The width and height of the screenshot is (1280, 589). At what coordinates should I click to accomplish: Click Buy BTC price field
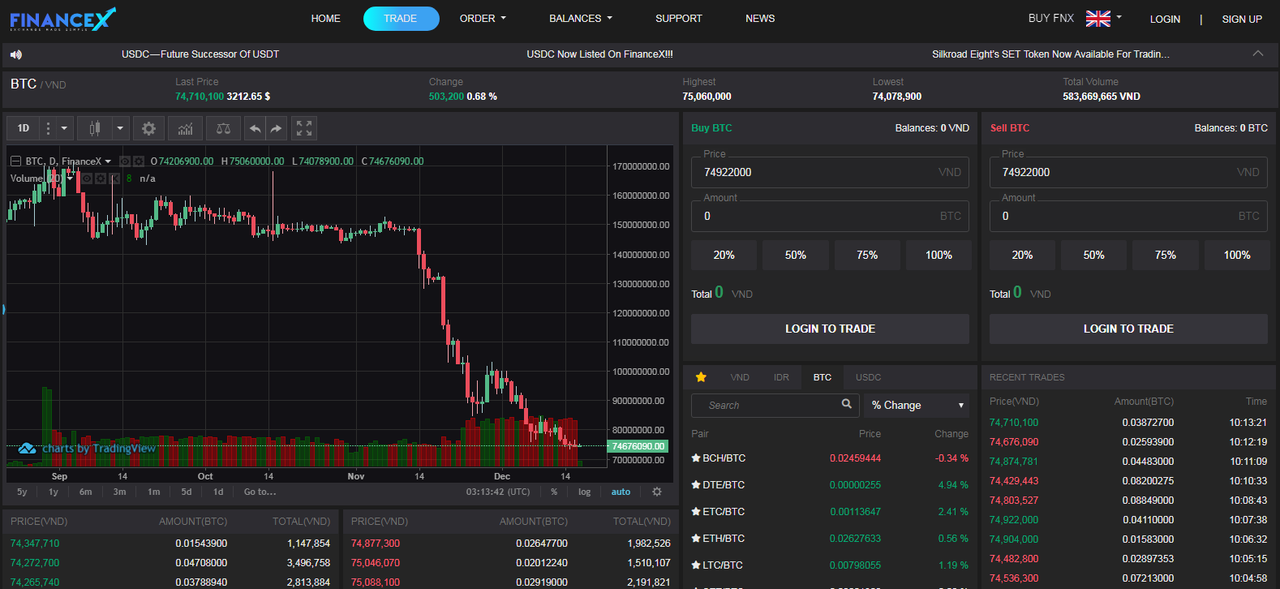pyautogui.click(x=830, y=172)
